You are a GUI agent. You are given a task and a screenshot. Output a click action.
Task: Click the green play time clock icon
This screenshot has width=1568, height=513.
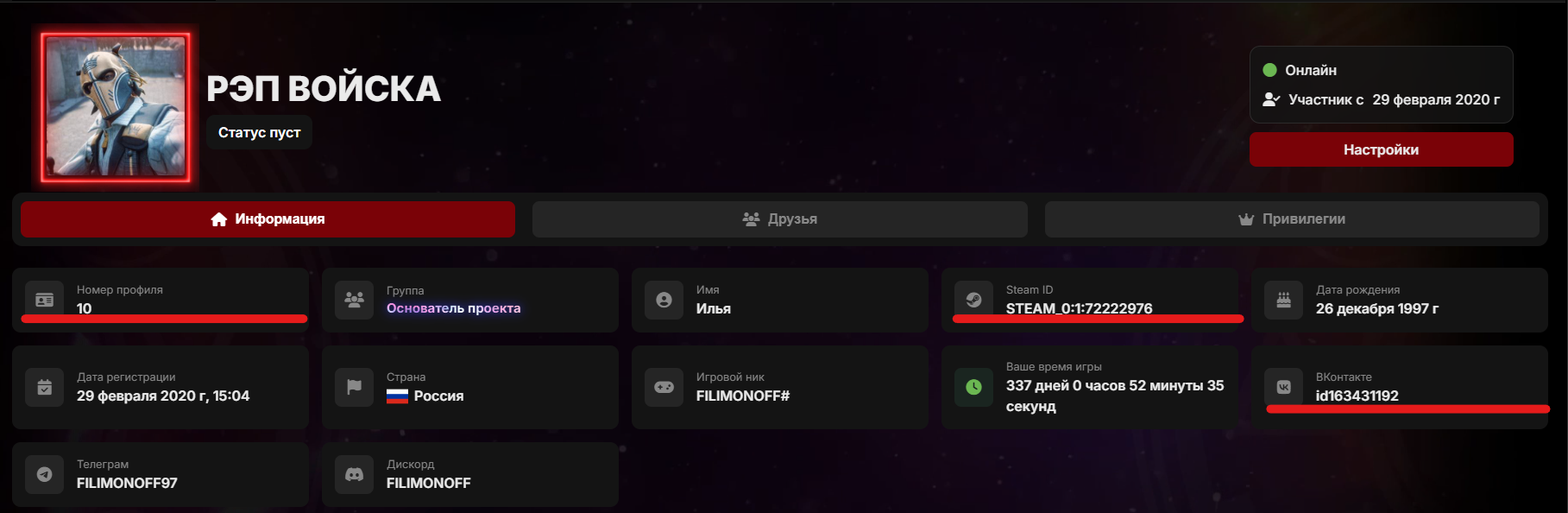pos(973,387)
